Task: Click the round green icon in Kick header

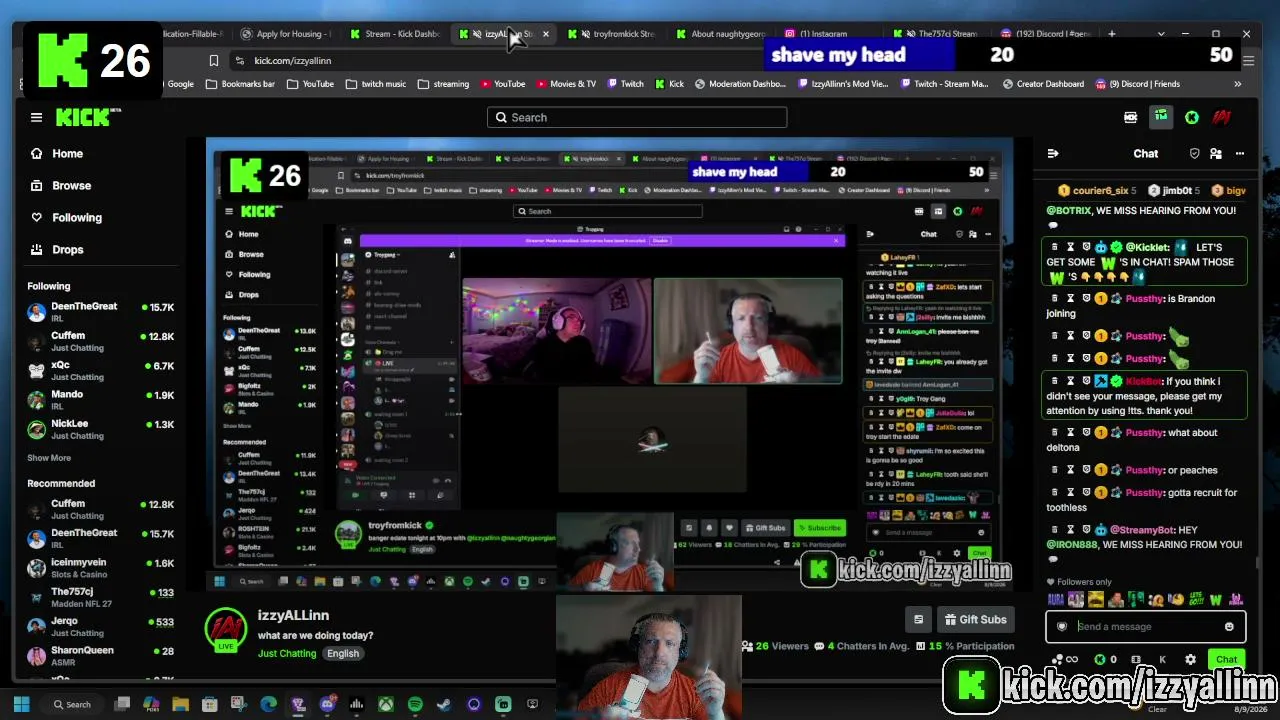Action: coord(1191,117)
